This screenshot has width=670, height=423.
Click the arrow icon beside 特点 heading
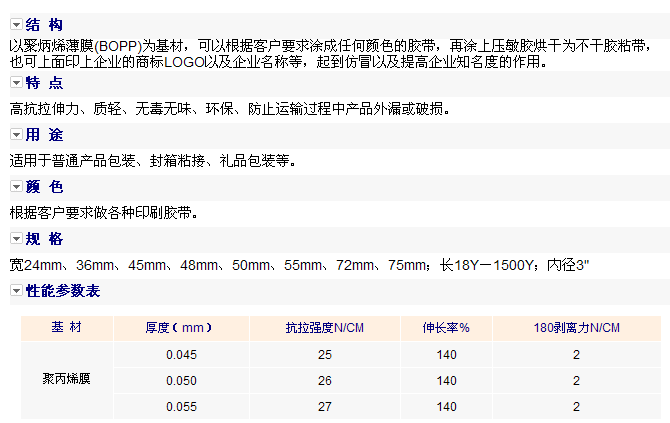click(16, 83)
